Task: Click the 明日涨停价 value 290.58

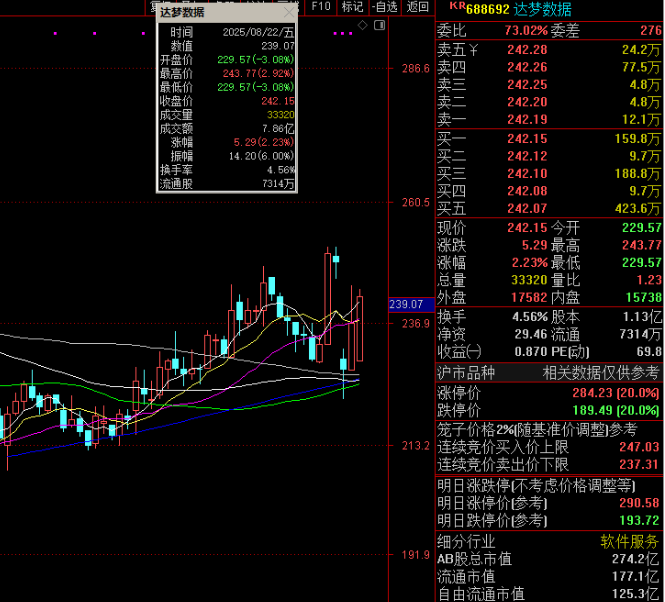Action: 639,504
